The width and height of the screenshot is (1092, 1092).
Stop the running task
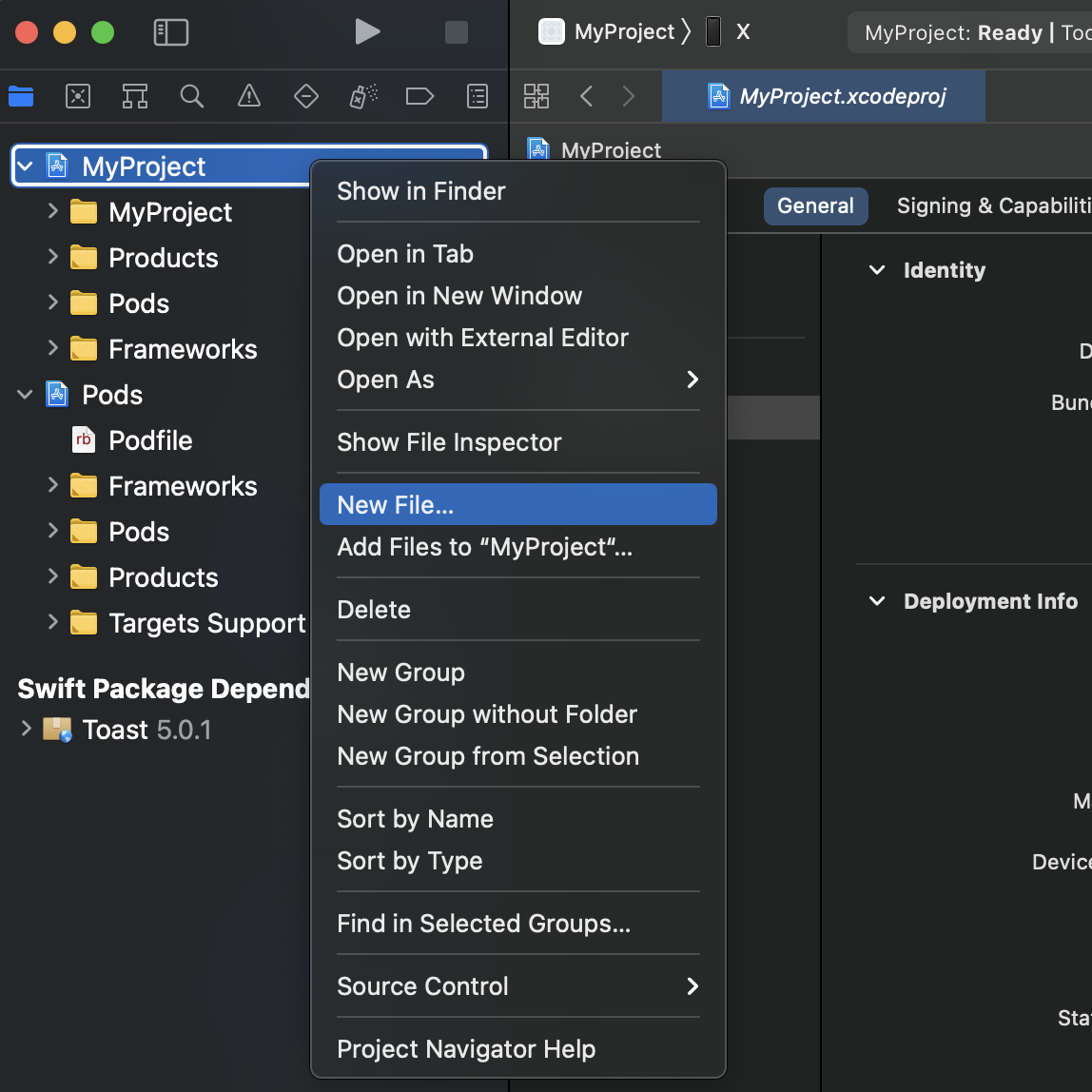457,32
